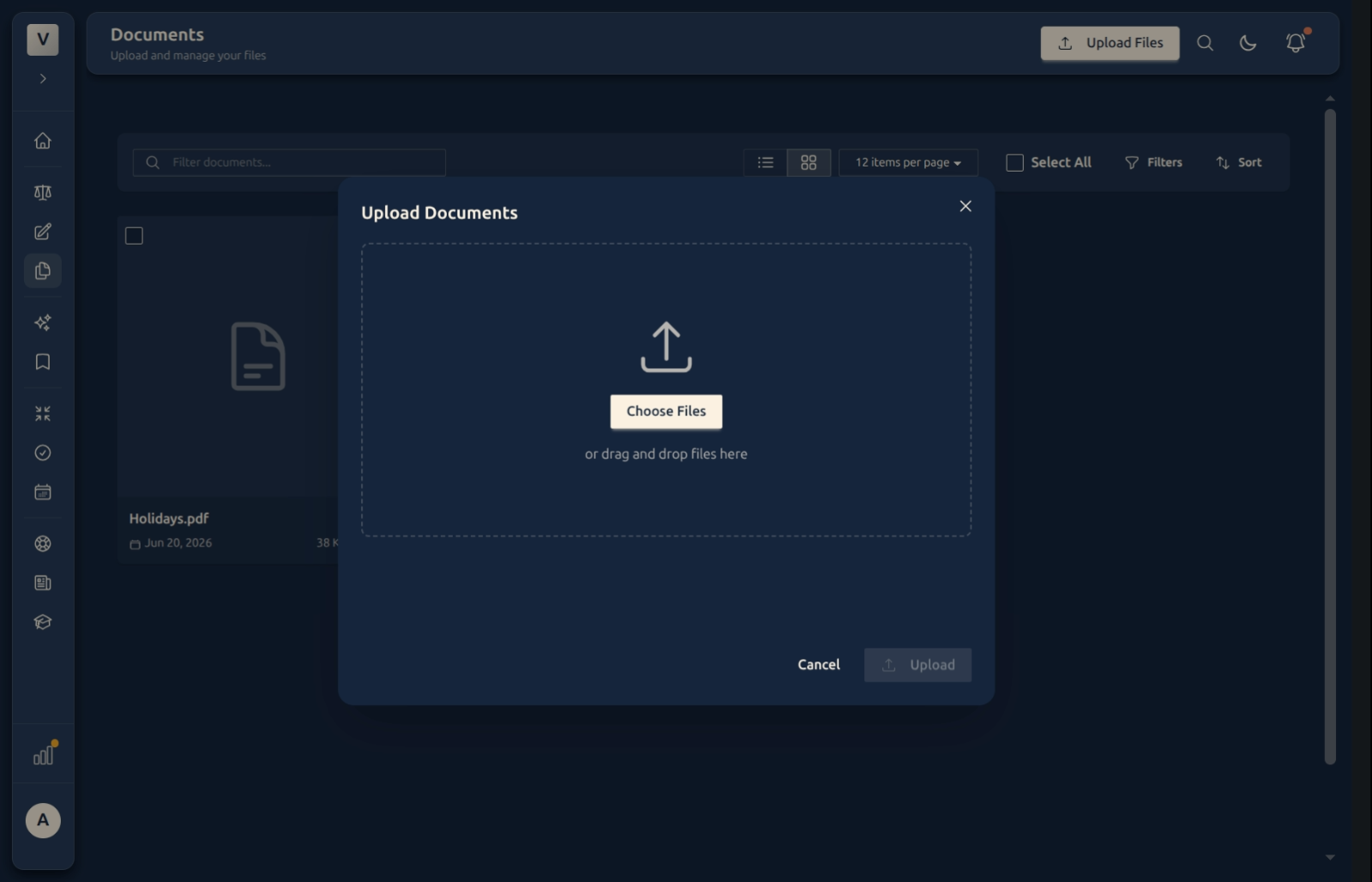The height and width of the screenshot is (882, 1372).
Task: Open the scales of justice sidebar icon
Action: pos(43,192)
